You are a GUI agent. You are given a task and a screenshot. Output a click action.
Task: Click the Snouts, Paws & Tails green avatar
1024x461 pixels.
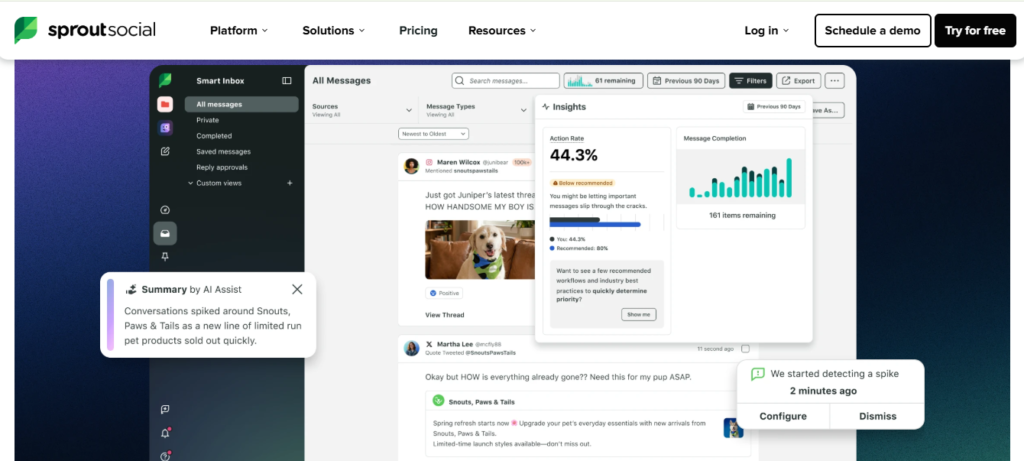[439, 402]
